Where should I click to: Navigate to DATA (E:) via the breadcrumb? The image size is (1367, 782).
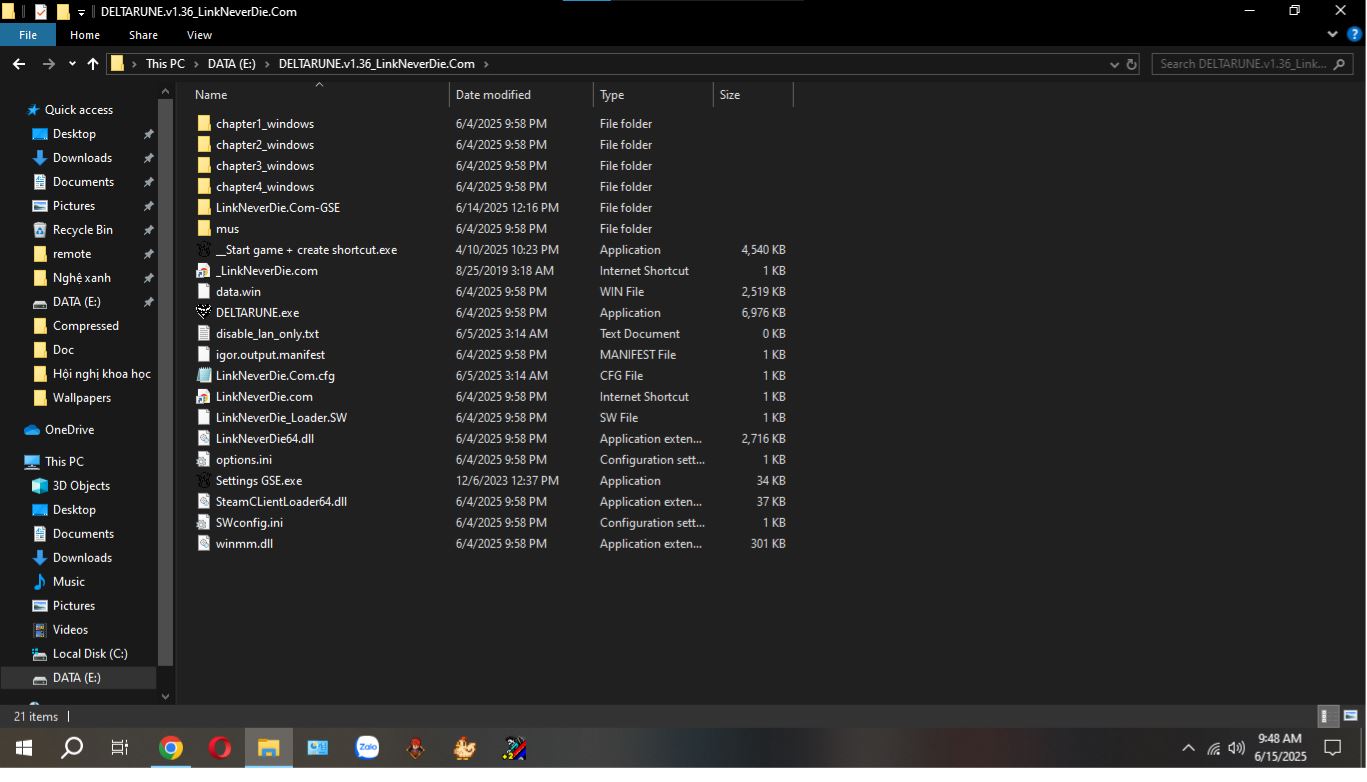[x=231, y=63]
